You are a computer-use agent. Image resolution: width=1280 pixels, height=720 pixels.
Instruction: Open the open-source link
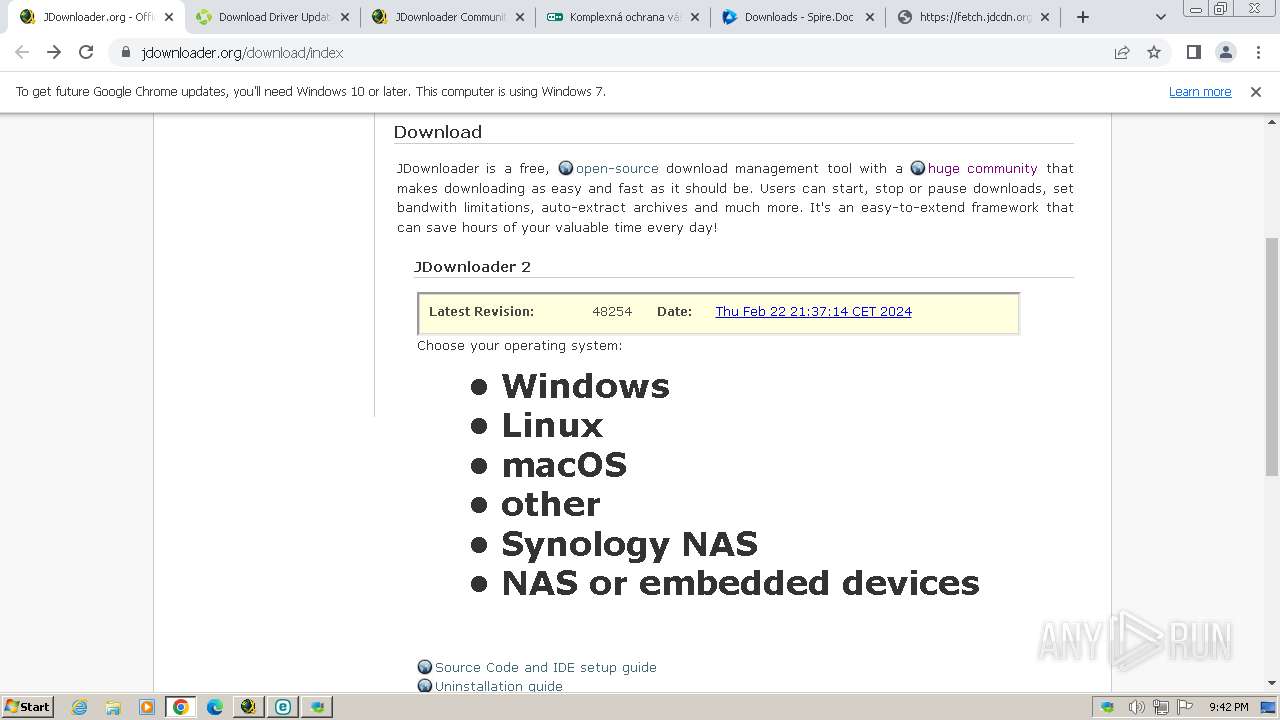(x=616, y=168)
